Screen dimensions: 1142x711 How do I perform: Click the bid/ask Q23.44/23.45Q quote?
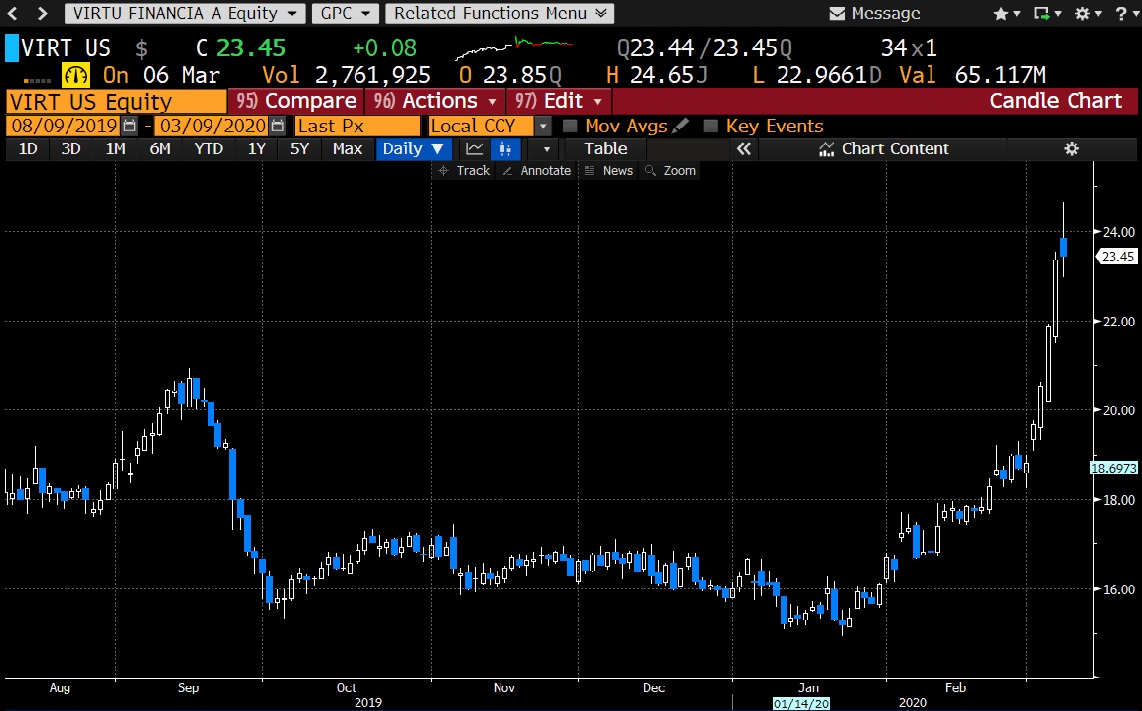tap(704, 48)
